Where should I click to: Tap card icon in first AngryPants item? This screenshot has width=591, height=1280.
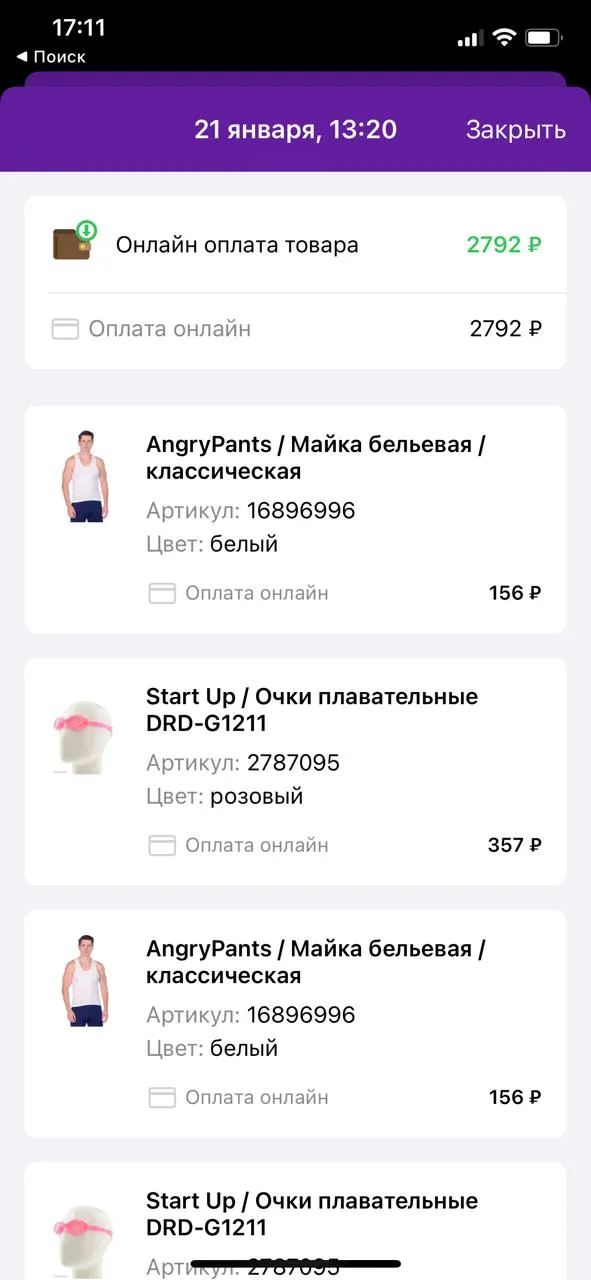162,593
